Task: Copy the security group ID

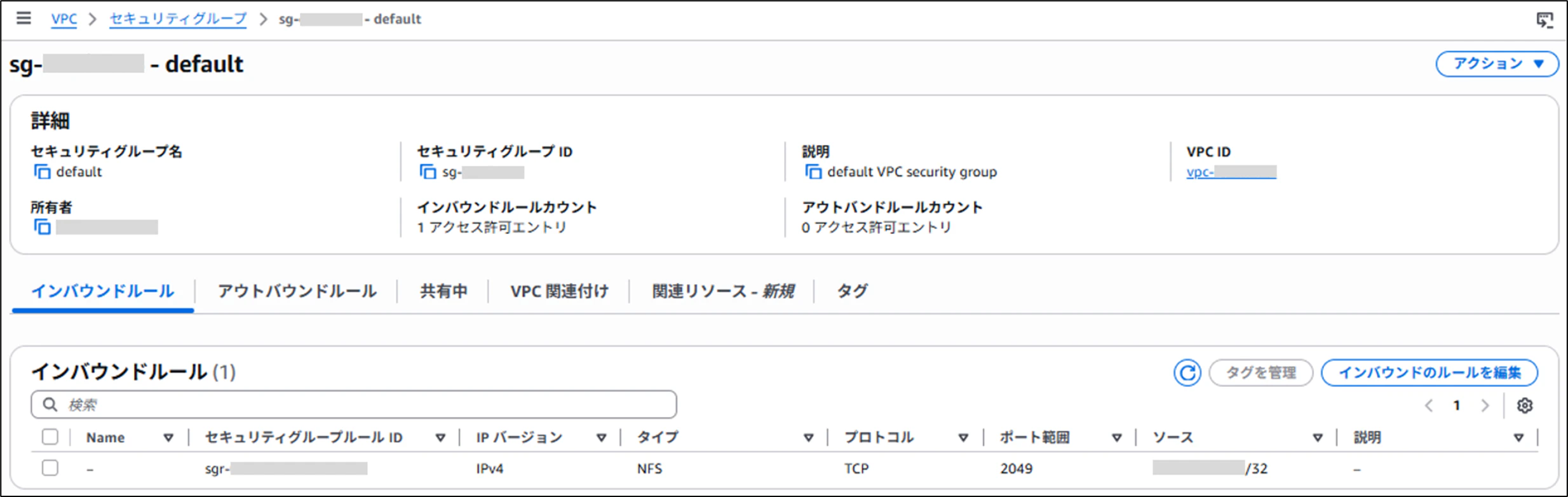Action: click(x=428, y=172)
